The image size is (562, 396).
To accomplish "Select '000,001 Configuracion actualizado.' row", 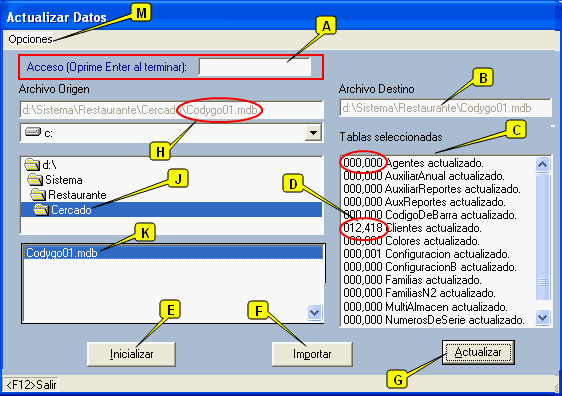I will [x=437, y=254].
